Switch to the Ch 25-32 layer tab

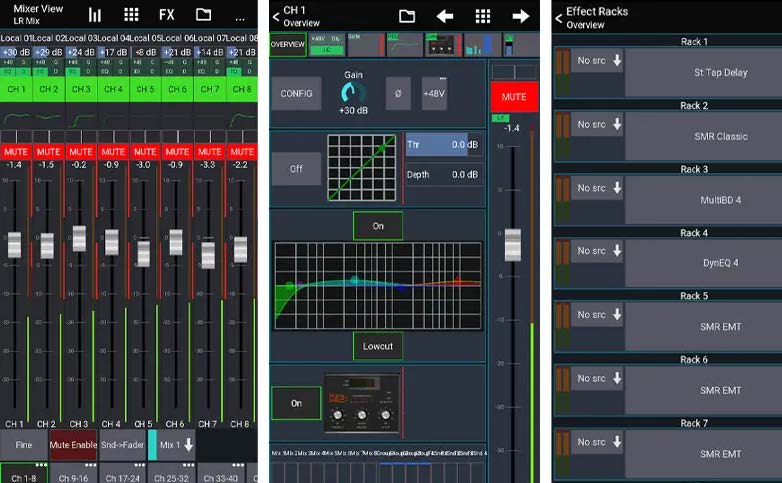[x=172, y=473]
